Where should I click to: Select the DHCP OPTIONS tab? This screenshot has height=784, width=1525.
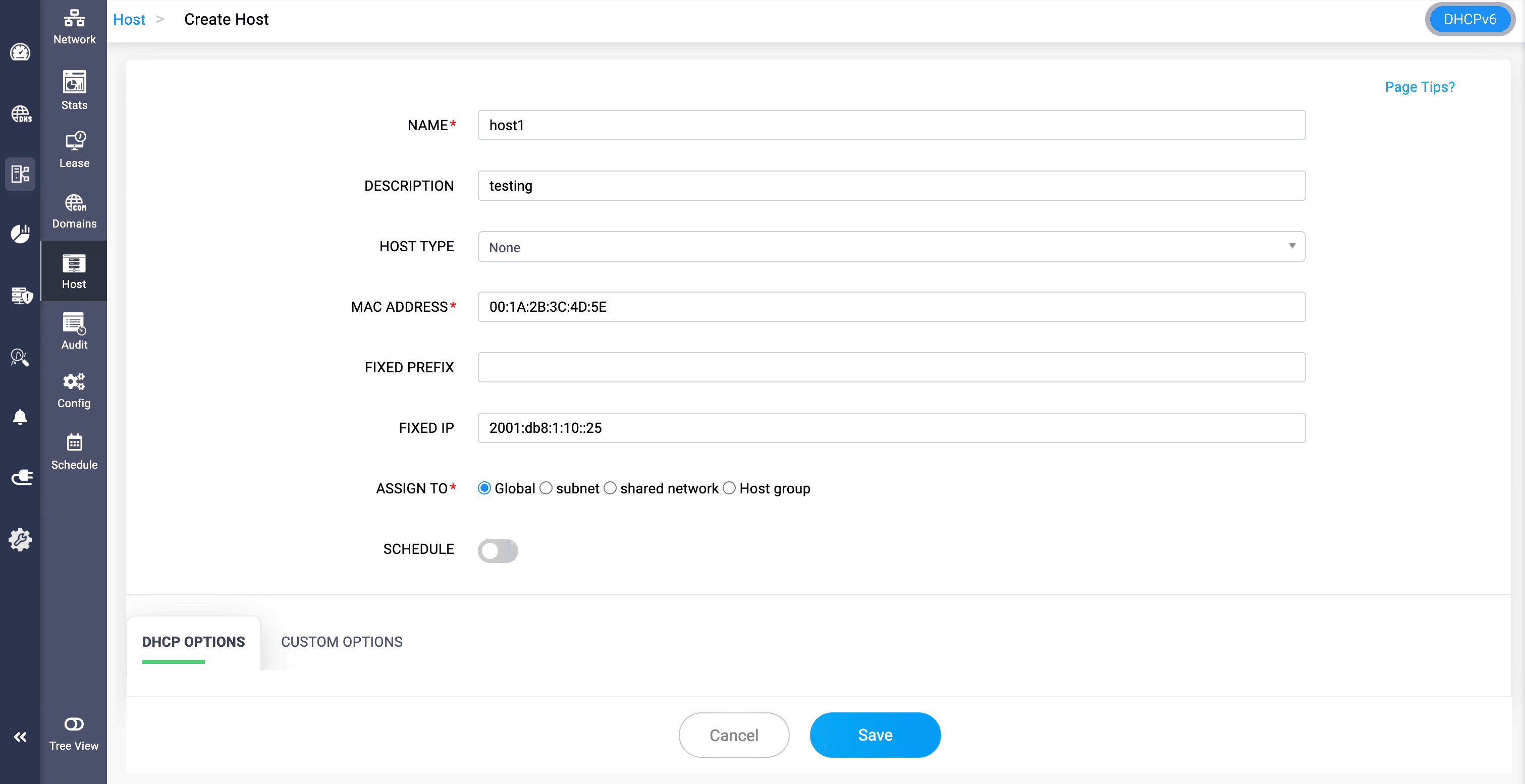pos(194,642)
